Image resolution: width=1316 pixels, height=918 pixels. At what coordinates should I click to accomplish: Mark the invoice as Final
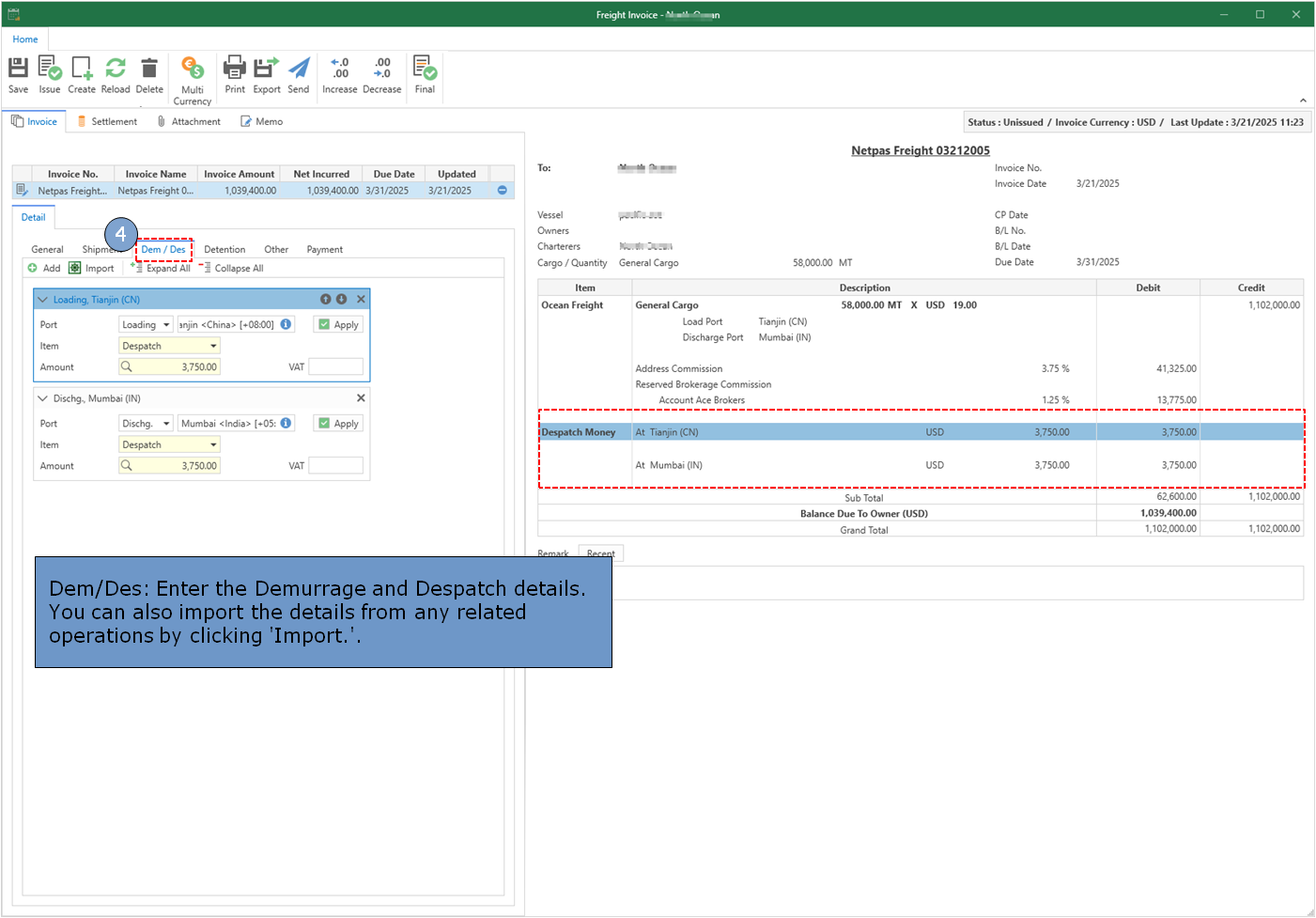[425, 74]
